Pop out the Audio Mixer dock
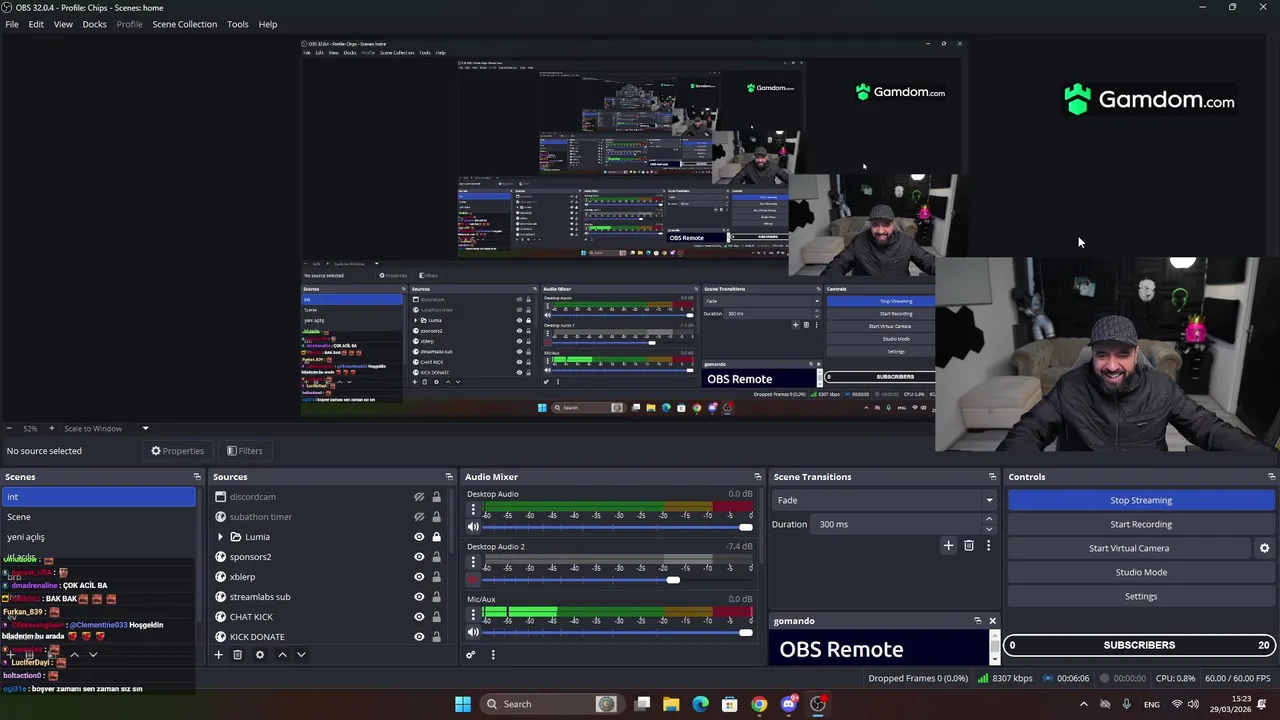1280x720 pixels. pos(757,477)
